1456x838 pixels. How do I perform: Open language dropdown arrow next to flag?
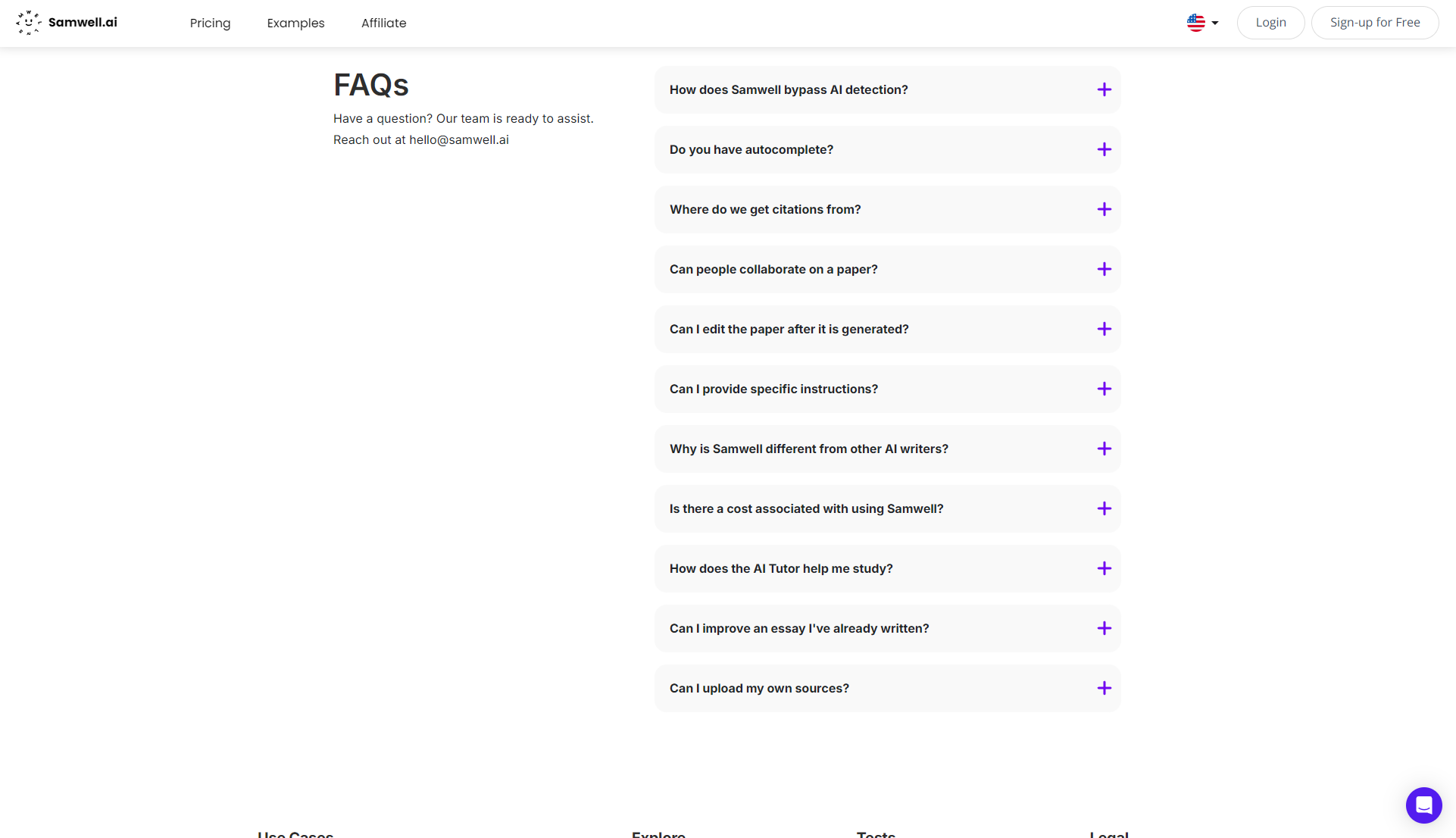pyautogui.click(x=1215, y=23)
